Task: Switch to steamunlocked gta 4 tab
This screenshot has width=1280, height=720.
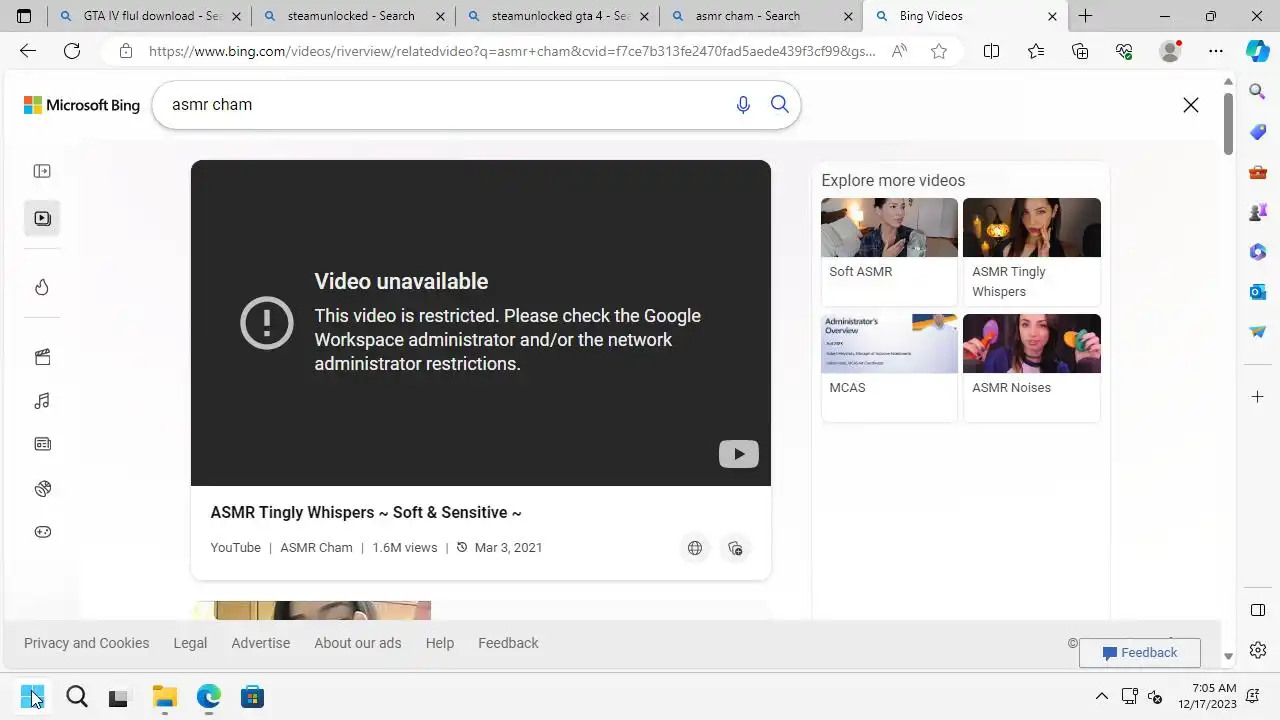Action: tap(557, 16)
